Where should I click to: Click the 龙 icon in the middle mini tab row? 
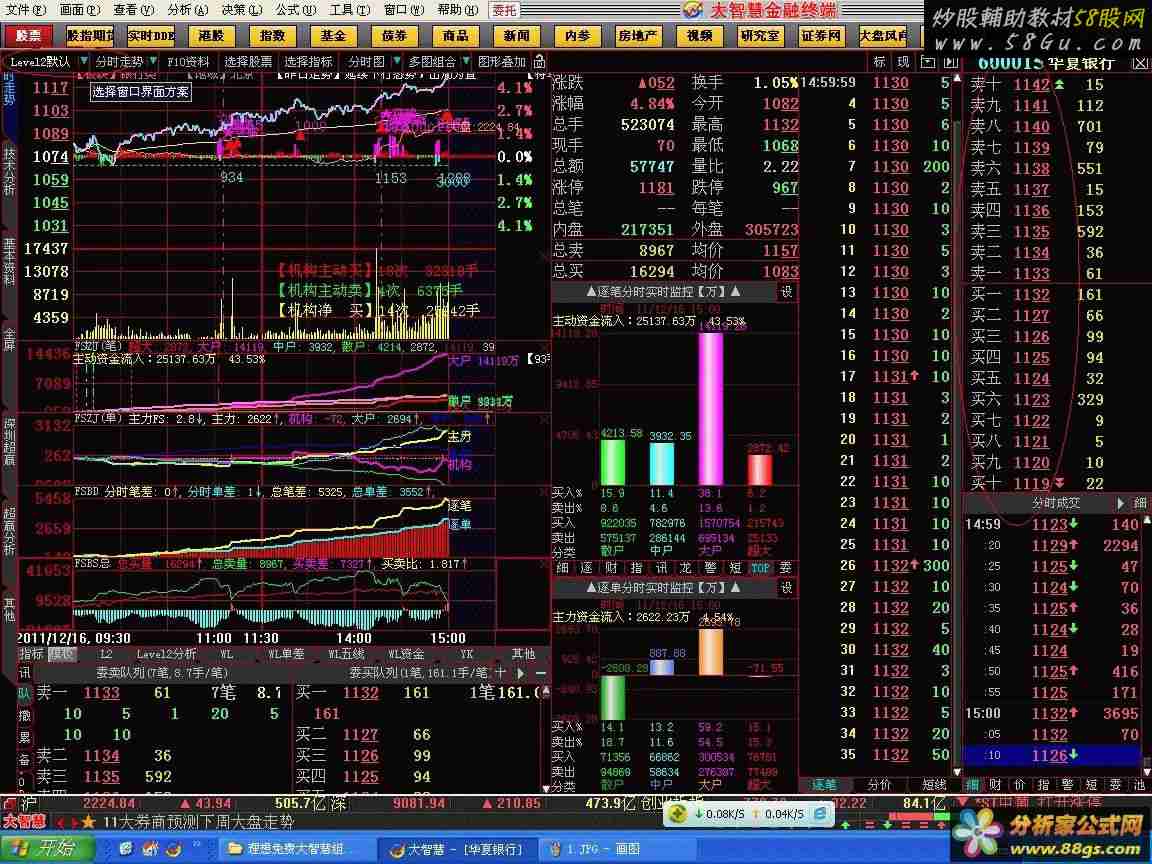[x=685, y=567]
